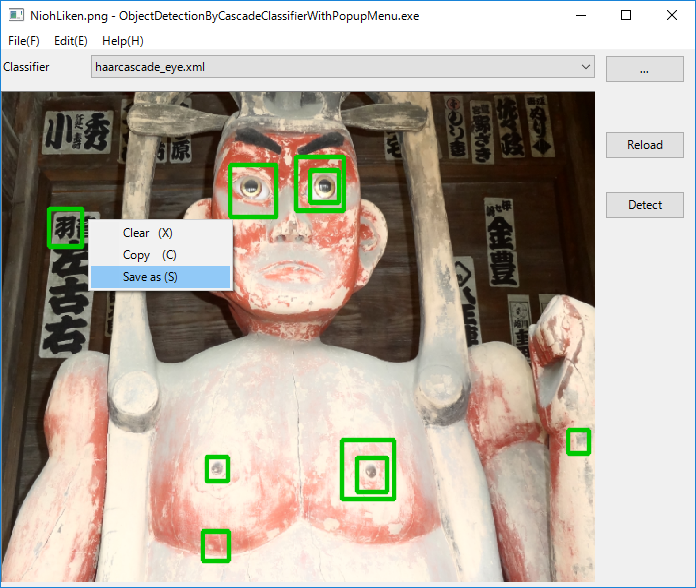The height and width of the screenshot is (588, 696).
Task: Click the statue image display area
Action: 298,337
